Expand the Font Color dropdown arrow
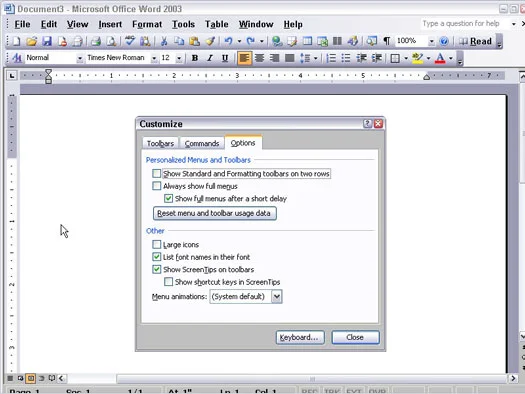 click(x=451, y=58)
